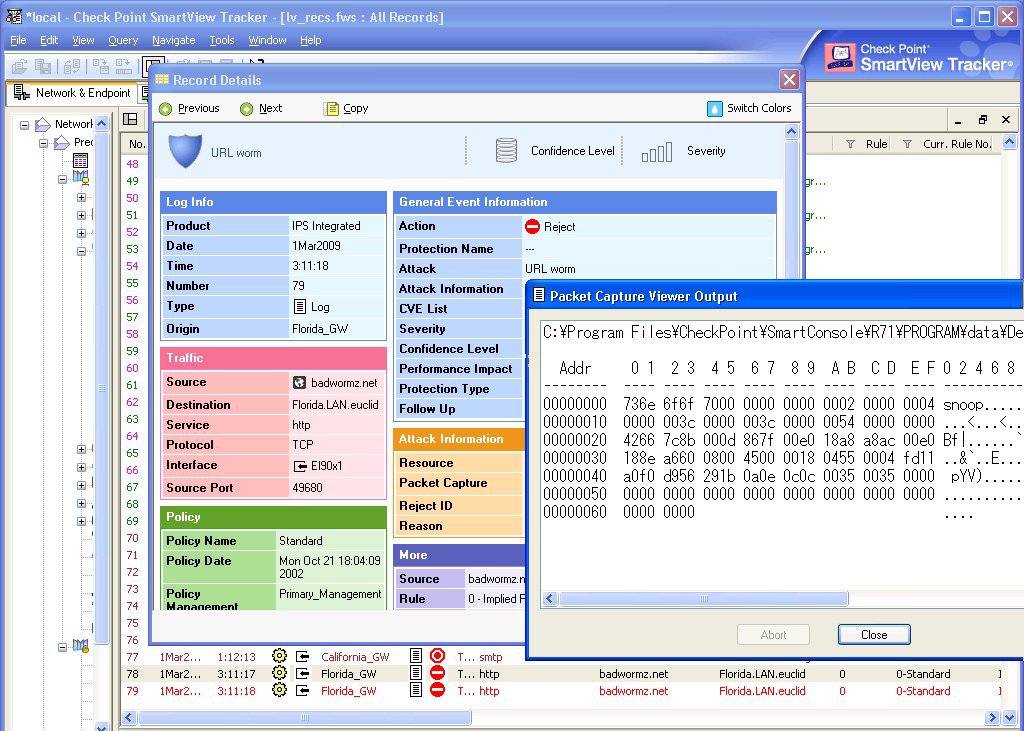Click the open-folder icon in the main toolbar

pyautogui.click(x=20, y=66)
